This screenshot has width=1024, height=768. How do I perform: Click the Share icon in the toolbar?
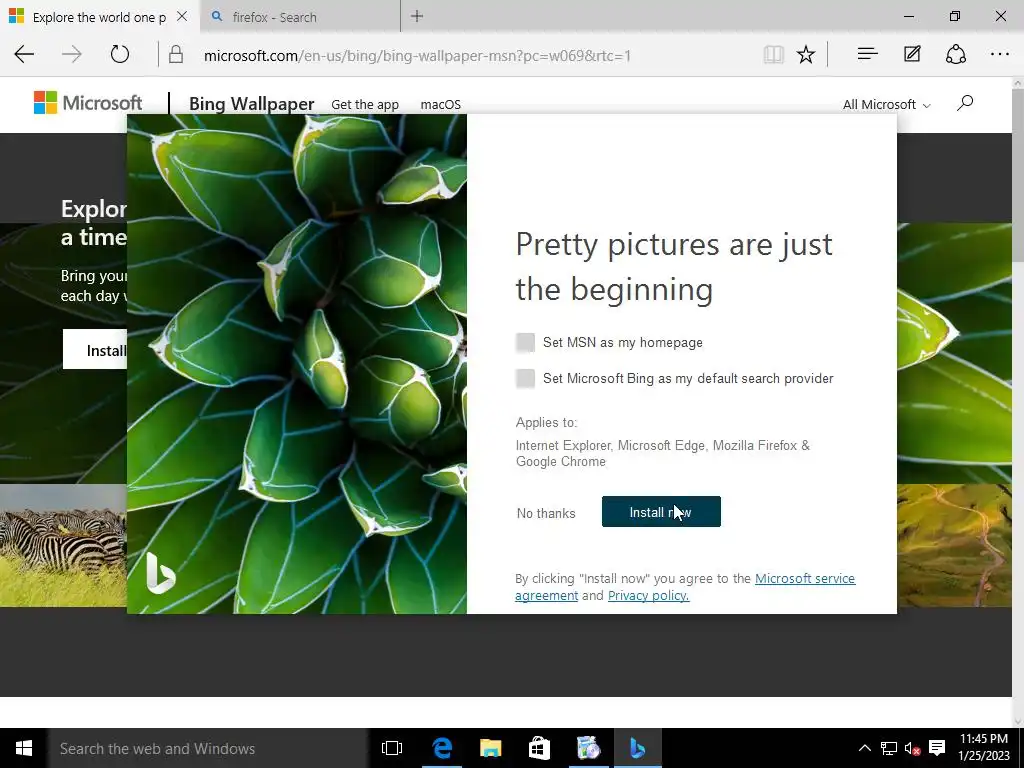(955, 54)
